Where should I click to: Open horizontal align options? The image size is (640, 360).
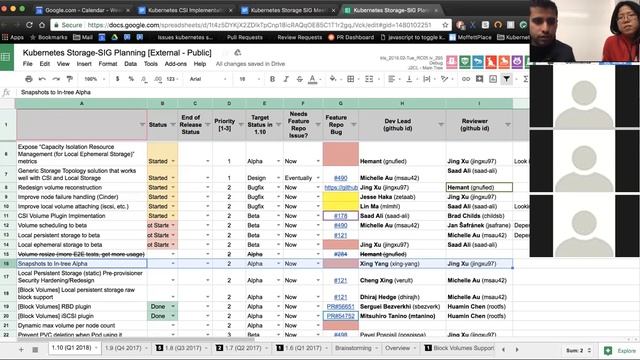point(391,79)
